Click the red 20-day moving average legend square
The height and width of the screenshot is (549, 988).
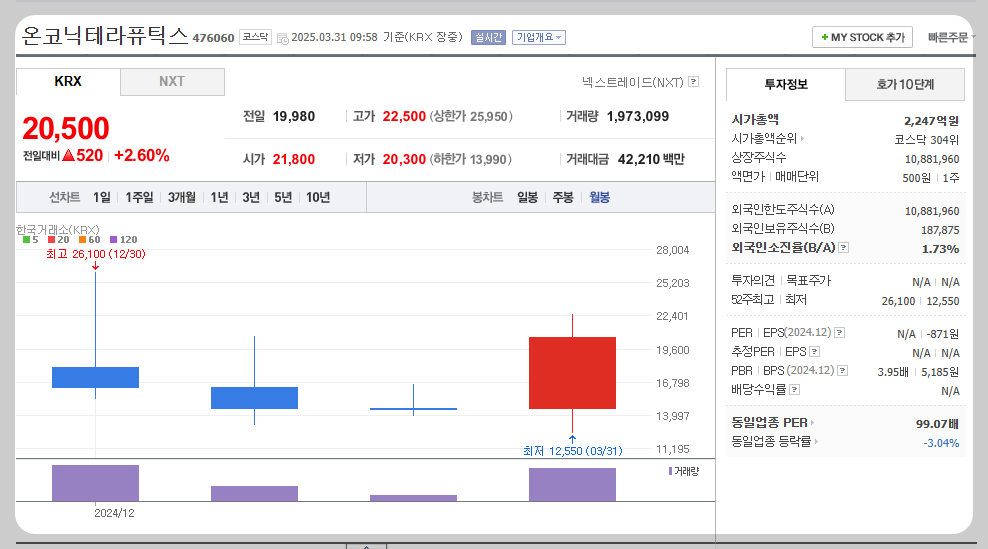click(x=52, y=240)
